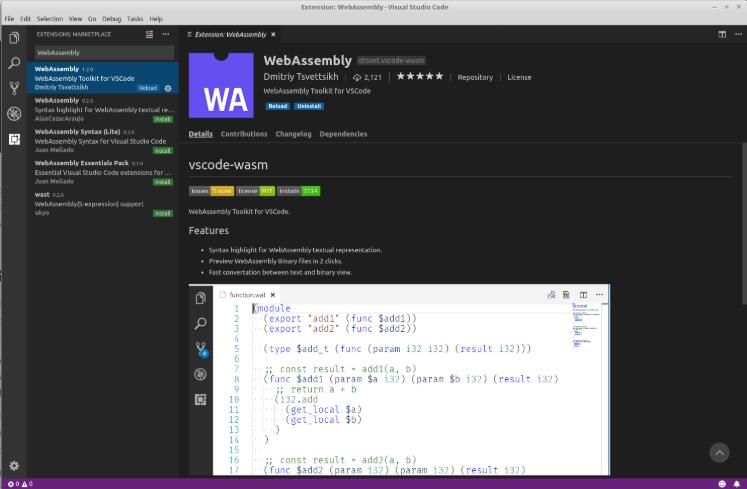747x489 pixels.
Task: Open More actions in Extensions Marketplace header
Action: [166, 34]
